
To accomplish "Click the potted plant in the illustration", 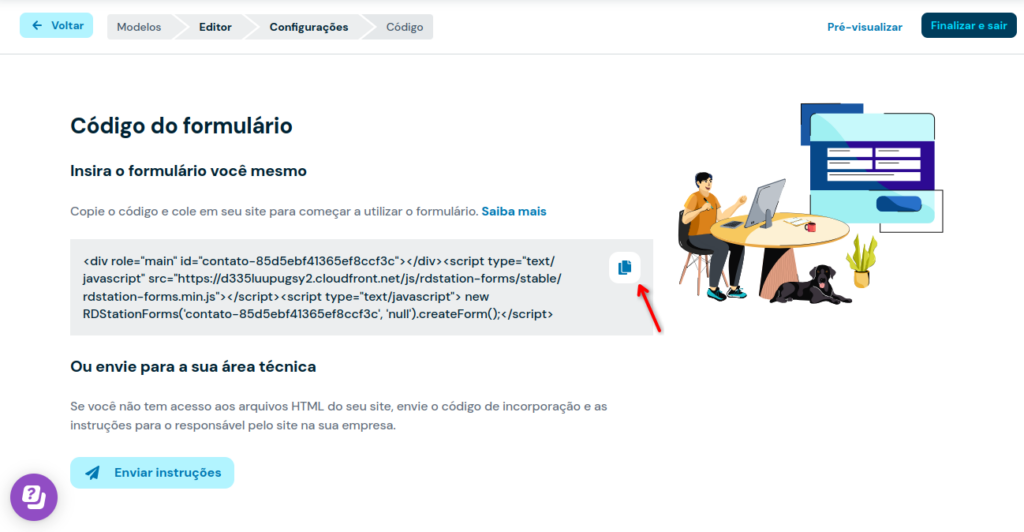I will pyautogui.click(x=860, y=261).
